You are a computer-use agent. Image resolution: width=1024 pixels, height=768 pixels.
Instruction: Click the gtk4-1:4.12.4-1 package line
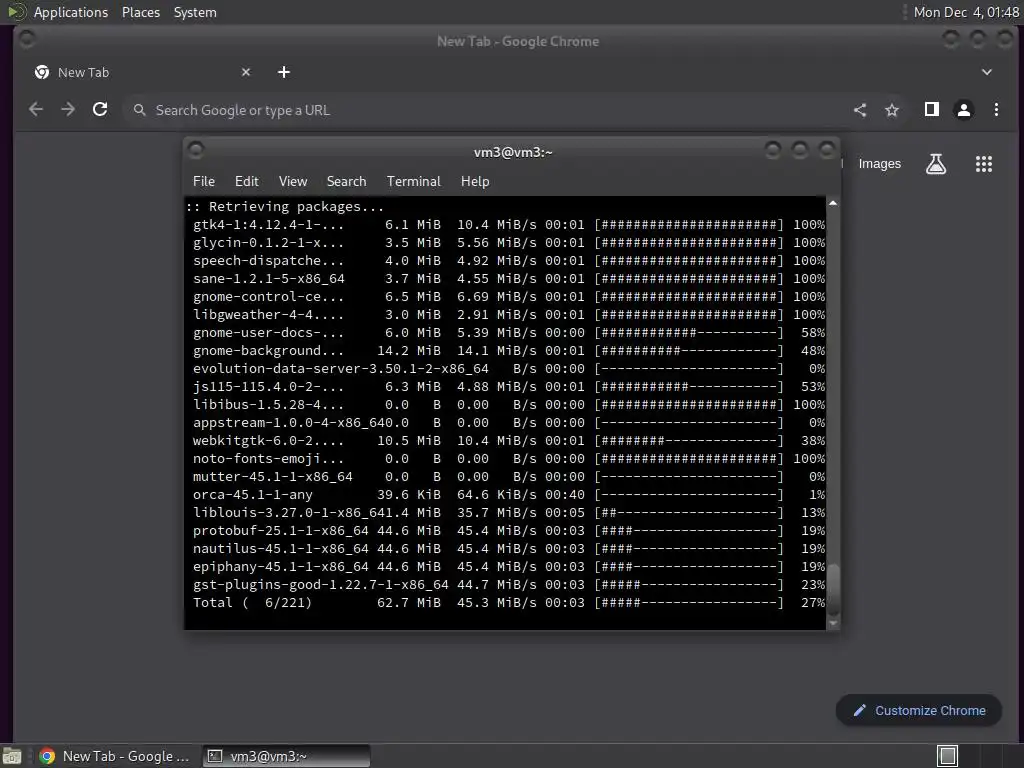click(509, 225)
